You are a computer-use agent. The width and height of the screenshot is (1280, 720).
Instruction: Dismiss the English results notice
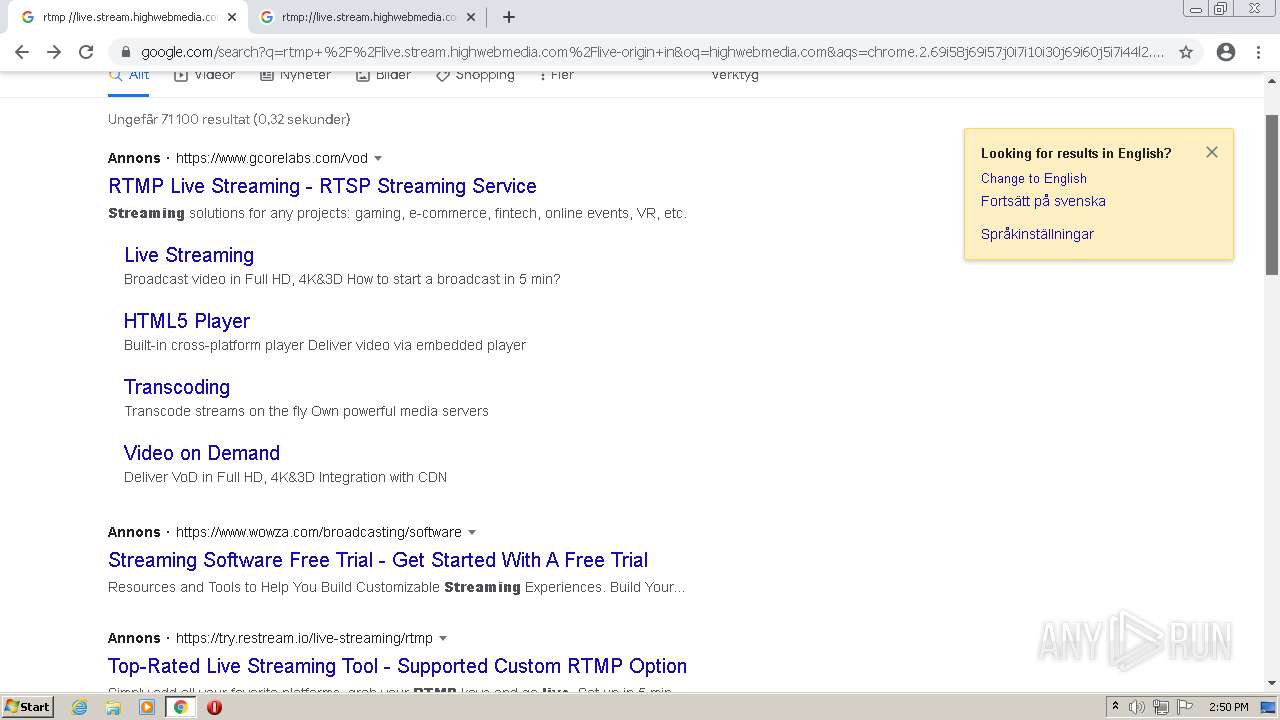pyautogui.click(x=1212, y=152)
